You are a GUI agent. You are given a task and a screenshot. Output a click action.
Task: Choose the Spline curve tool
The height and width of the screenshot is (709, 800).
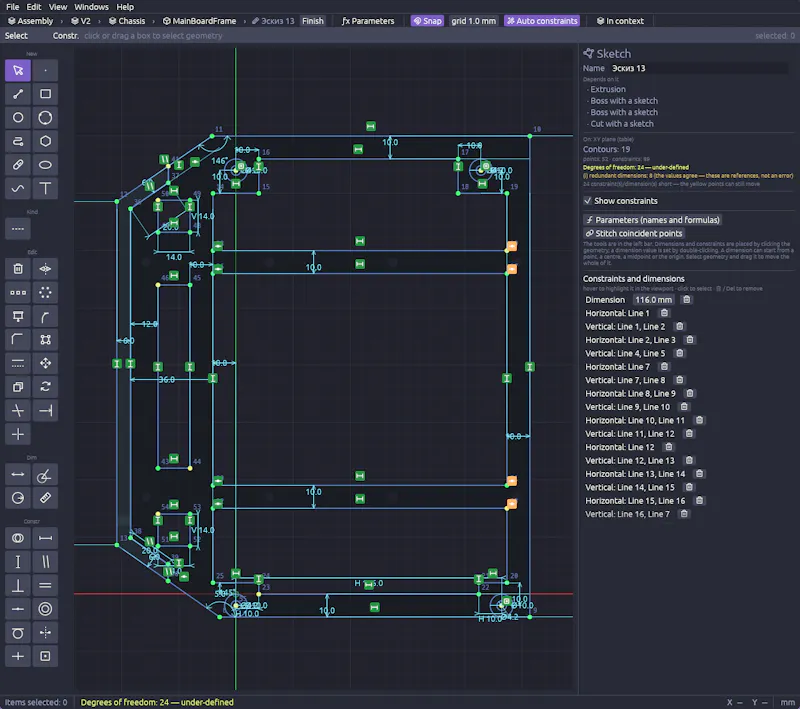[18, 189]
